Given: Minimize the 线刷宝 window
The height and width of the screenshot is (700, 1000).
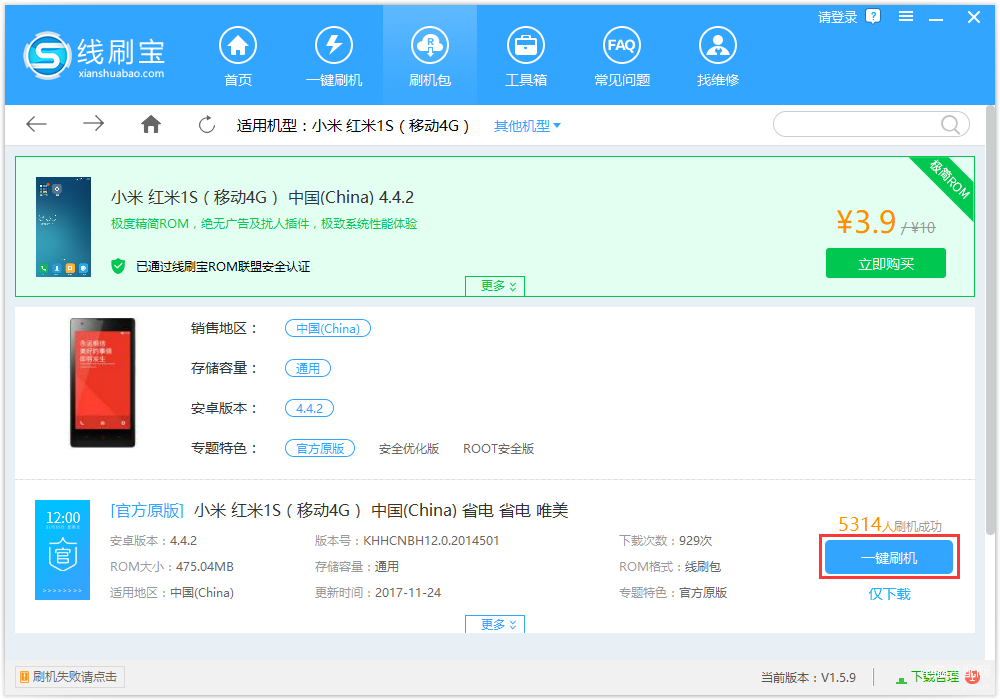Looking at the screenshot, I should tap(936, 18).
